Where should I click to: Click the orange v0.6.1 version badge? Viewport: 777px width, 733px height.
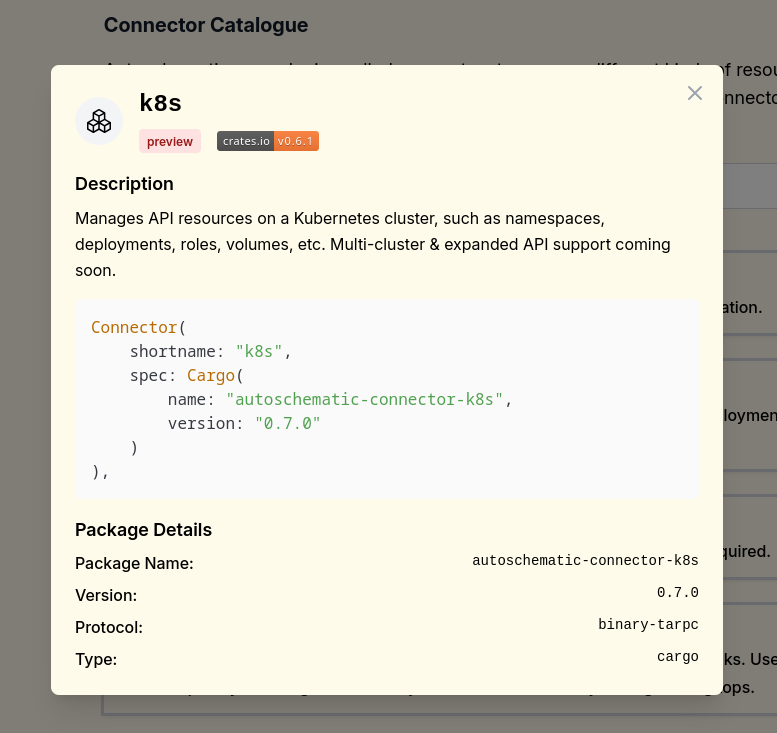point(296,141)
